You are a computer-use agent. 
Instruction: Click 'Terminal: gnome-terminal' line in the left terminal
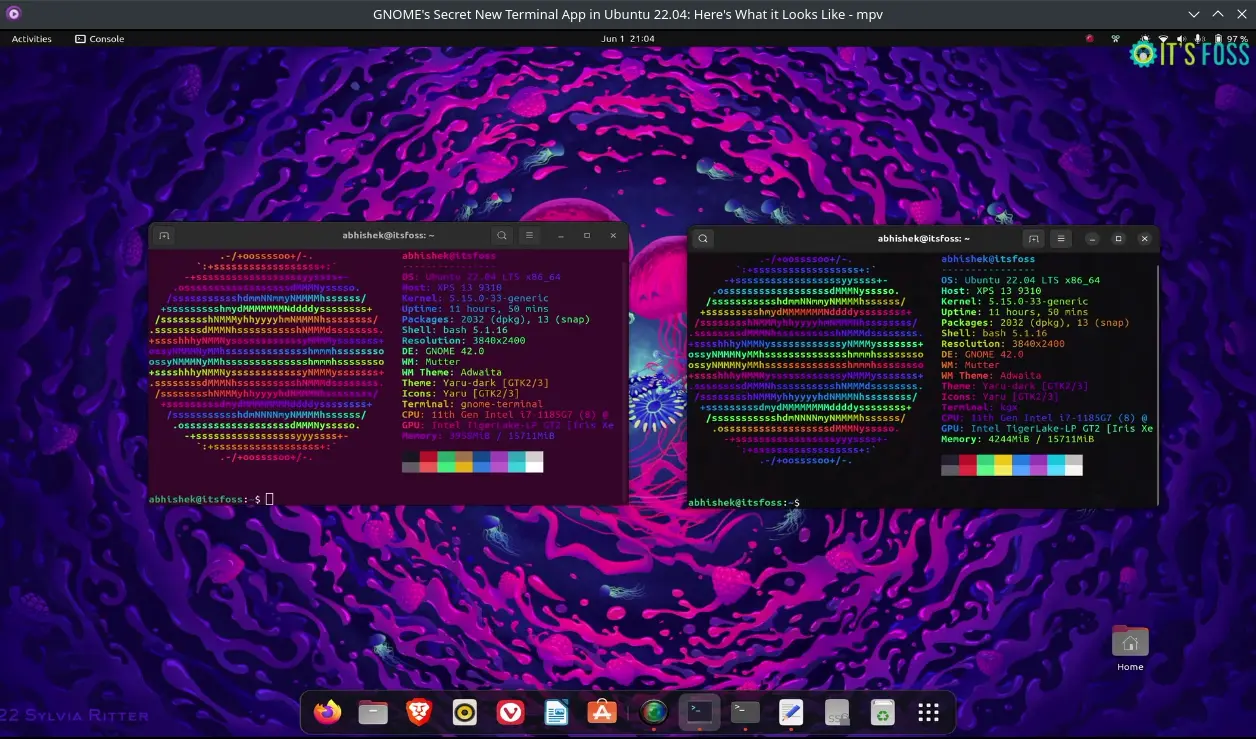tap(472, 404)
